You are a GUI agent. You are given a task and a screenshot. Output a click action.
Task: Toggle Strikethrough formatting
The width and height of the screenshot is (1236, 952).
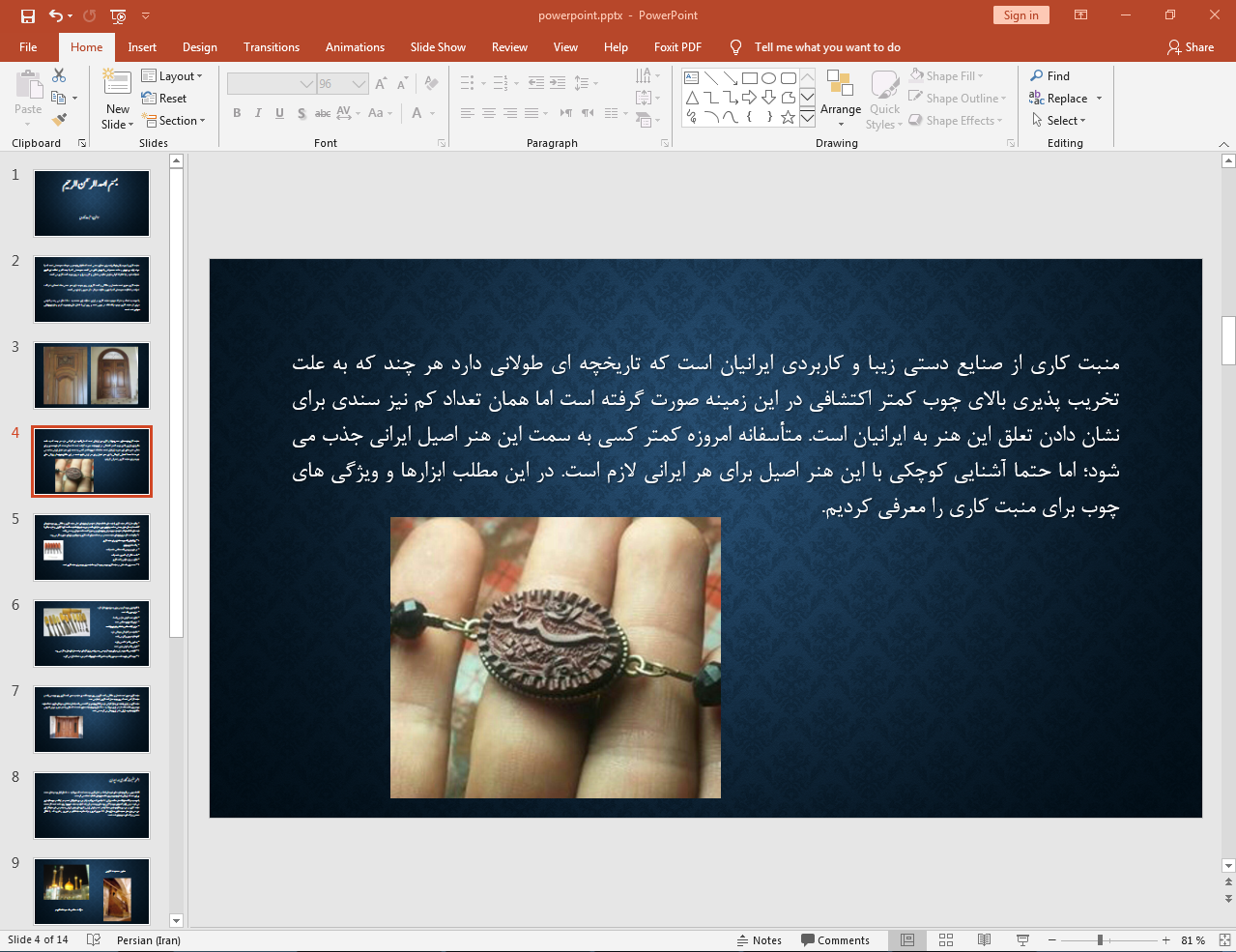point(323,113)
